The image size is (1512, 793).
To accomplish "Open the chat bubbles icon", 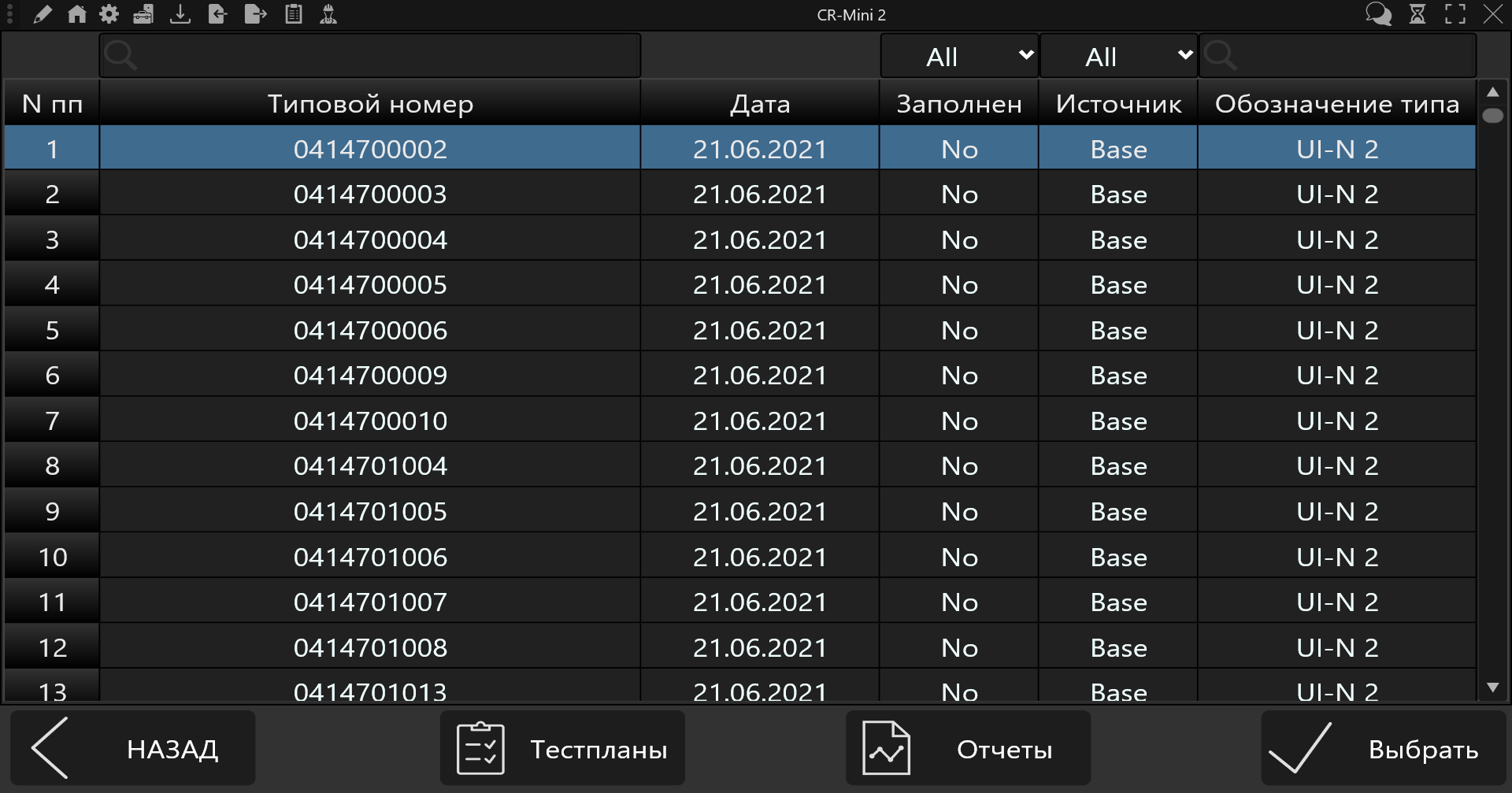I will click(x=1378, y=14).
